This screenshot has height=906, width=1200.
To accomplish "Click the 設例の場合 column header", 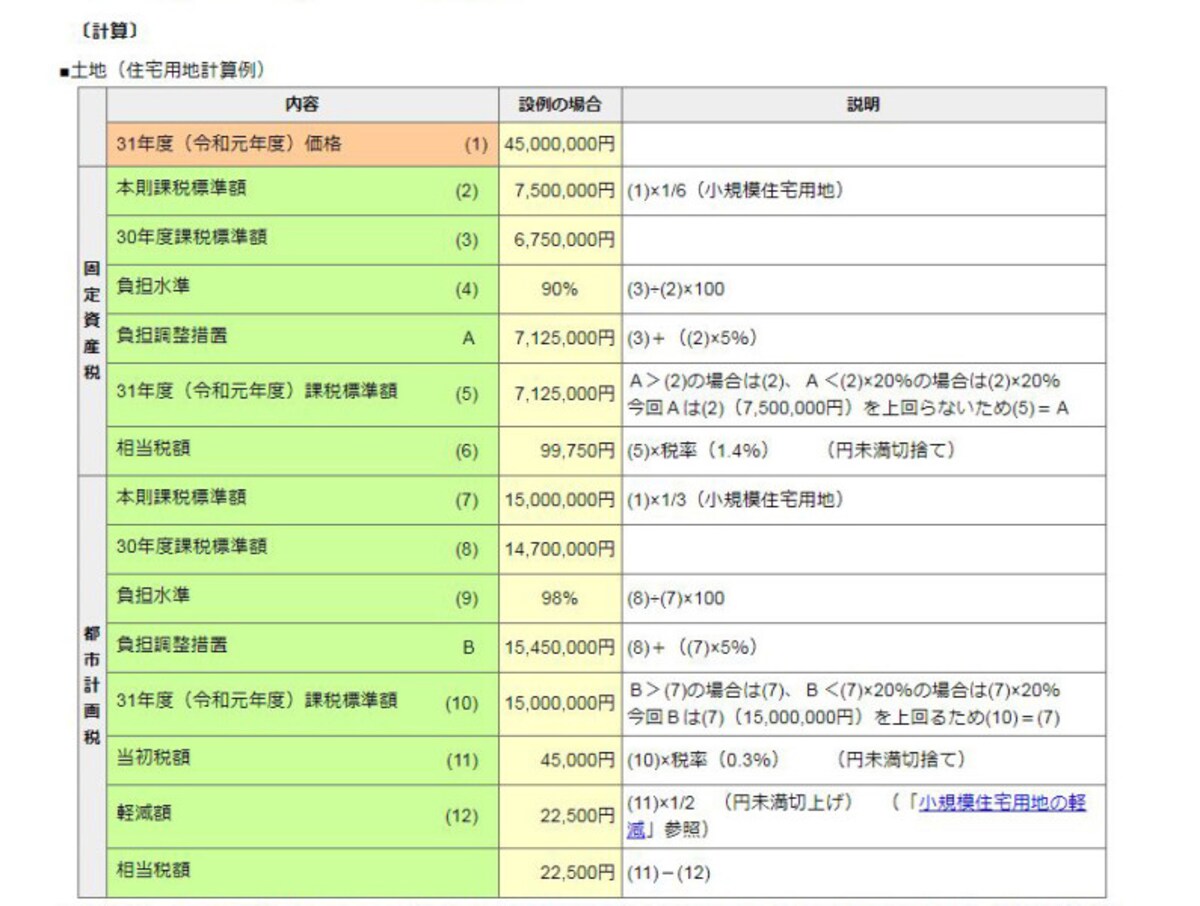I will pos(560,104).
